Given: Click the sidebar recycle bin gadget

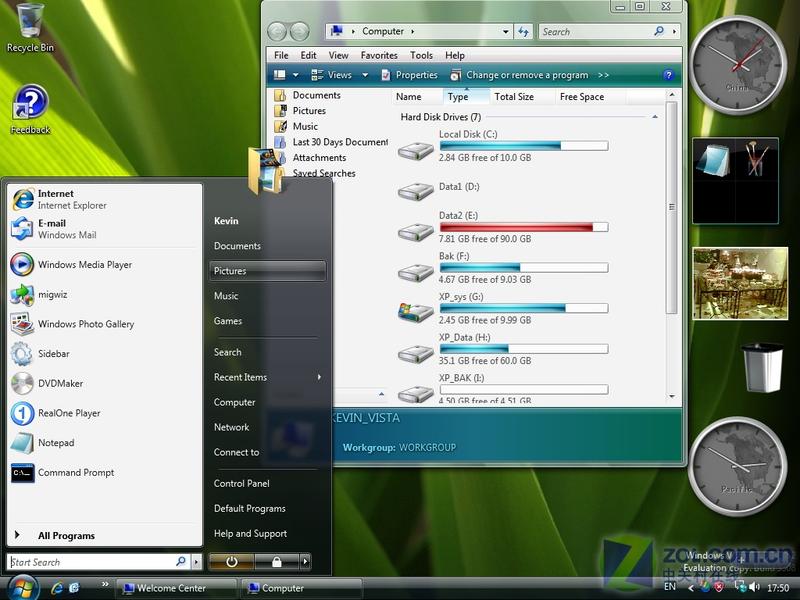Looking at the screenshot, I should pos(762,367).
